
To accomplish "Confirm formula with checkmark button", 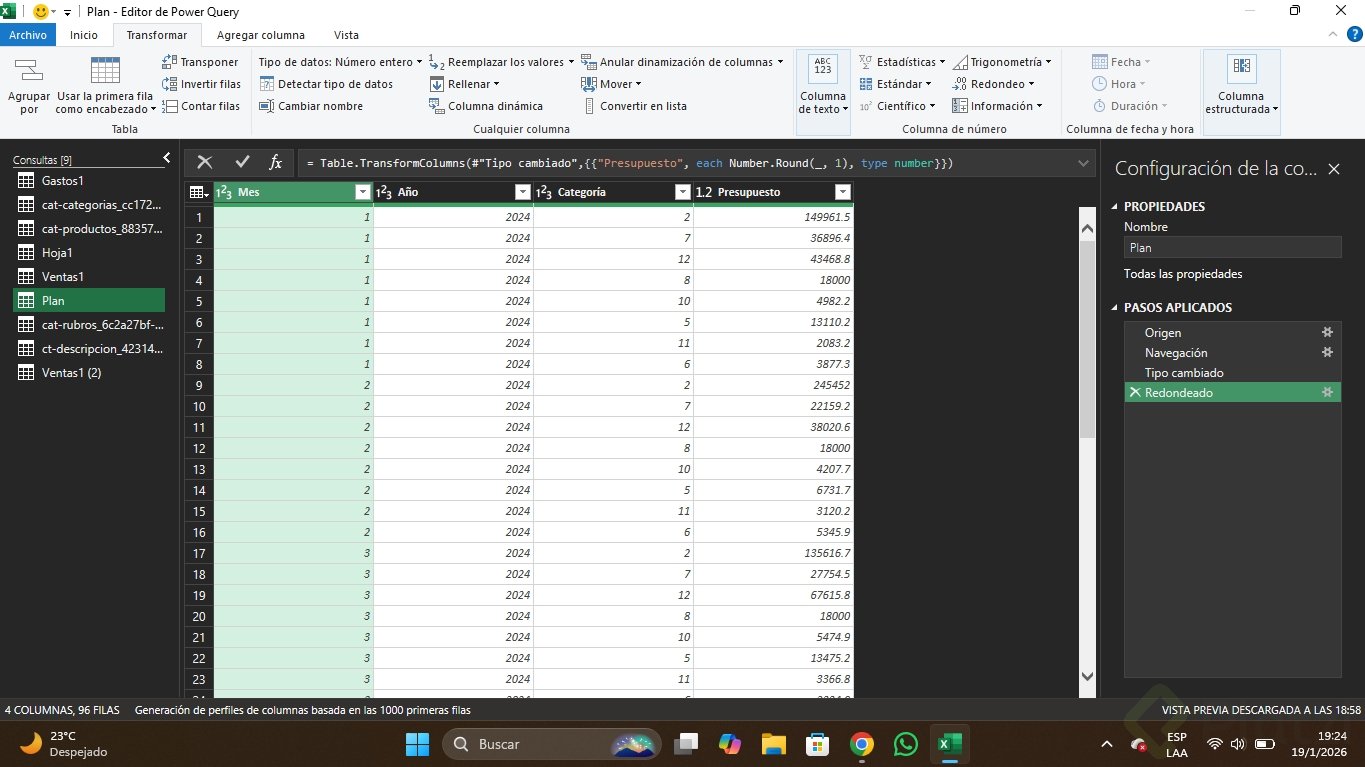I will tap(241, 162).
